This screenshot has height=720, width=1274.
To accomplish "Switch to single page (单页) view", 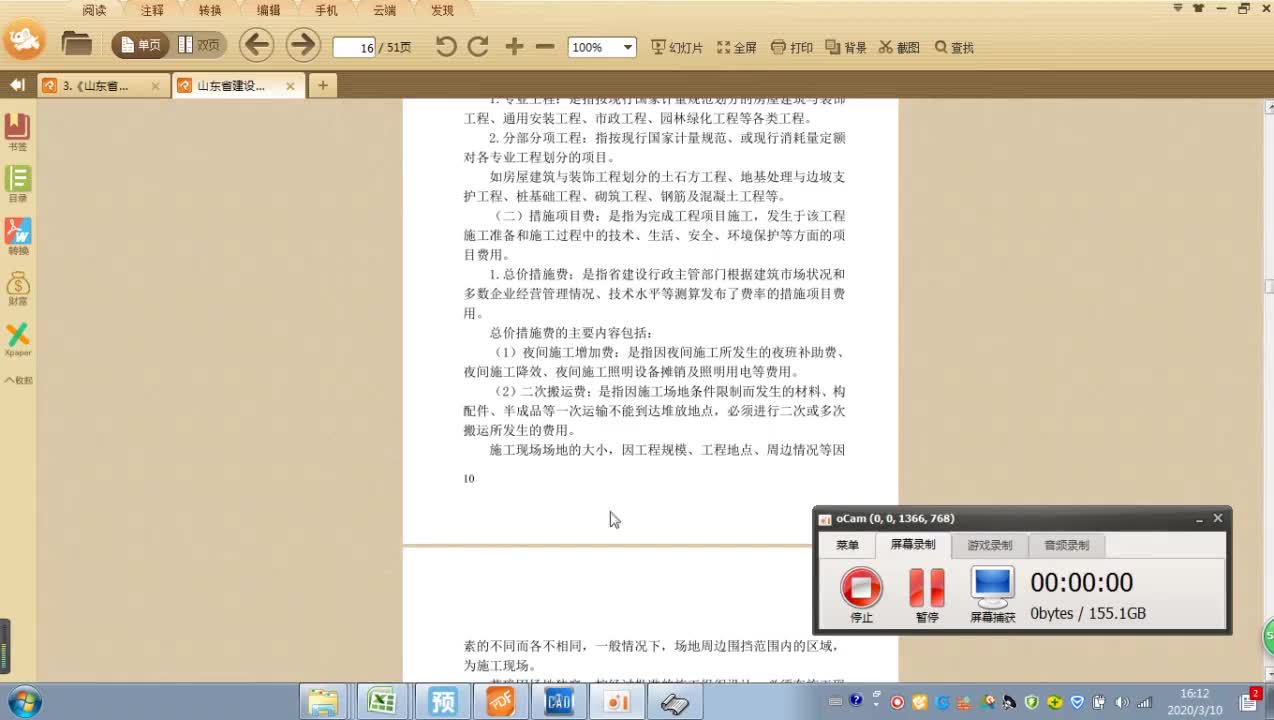I will click(x=141, y=45).
